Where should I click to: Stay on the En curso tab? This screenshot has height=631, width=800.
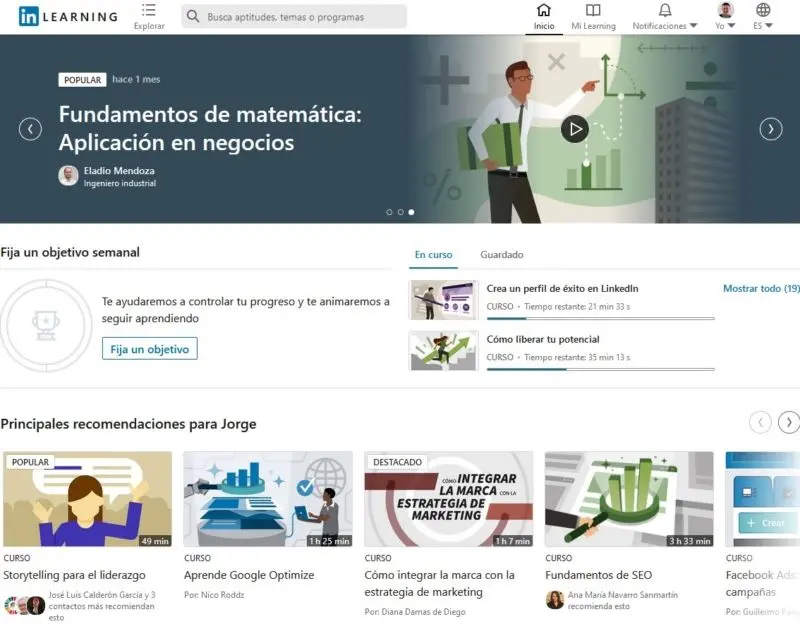point(433,255)
